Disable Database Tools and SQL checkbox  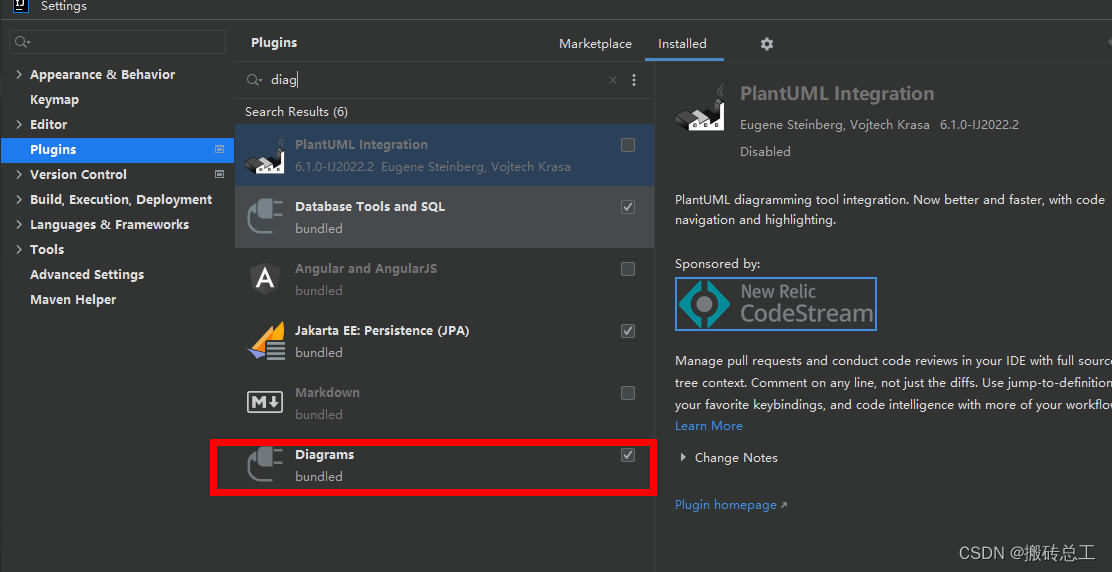tap(628, 207)
